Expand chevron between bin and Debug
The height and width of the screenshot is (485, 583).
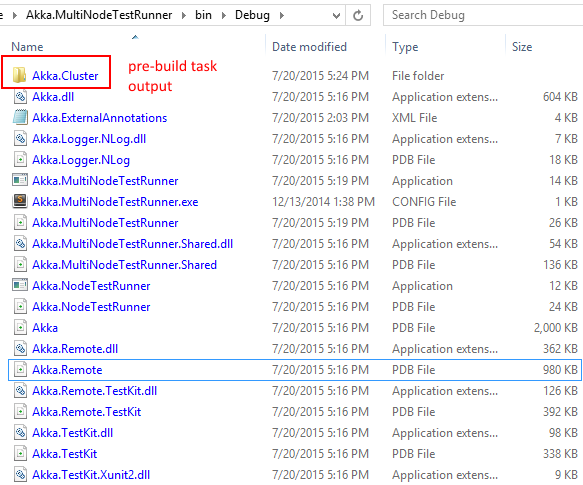pos(224,16)
